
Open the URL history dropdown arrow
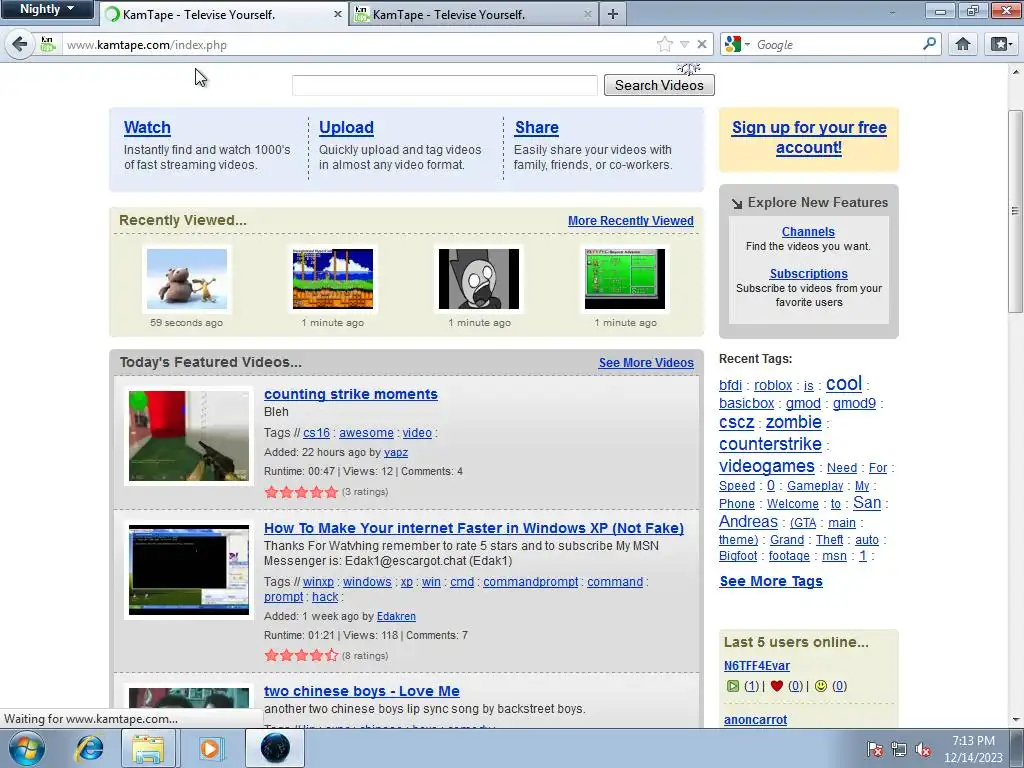coord(684,44)
